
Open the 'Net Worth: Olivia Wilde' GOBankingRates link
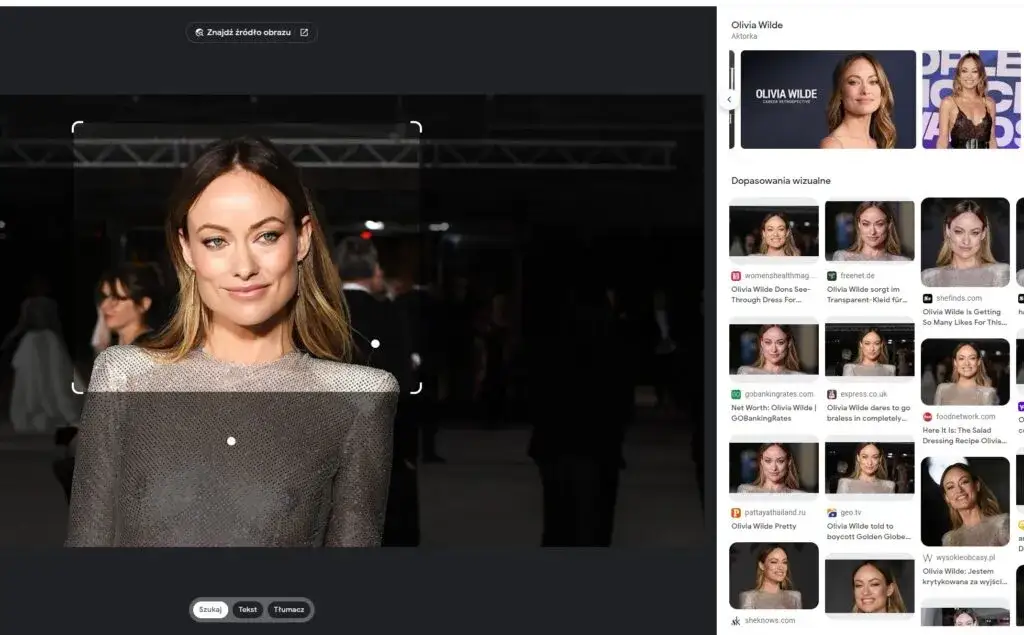coord(773,413)
